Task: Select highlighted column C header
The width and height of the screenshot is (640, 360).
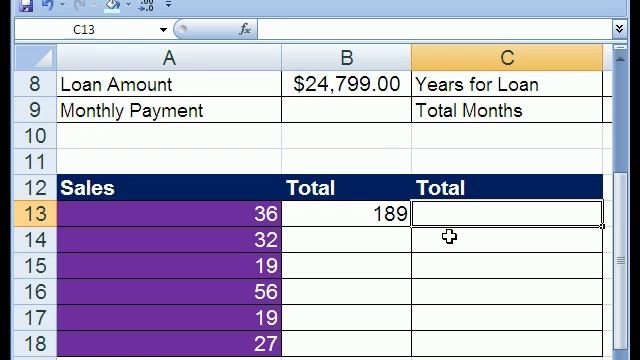Action: click(507, 58)
